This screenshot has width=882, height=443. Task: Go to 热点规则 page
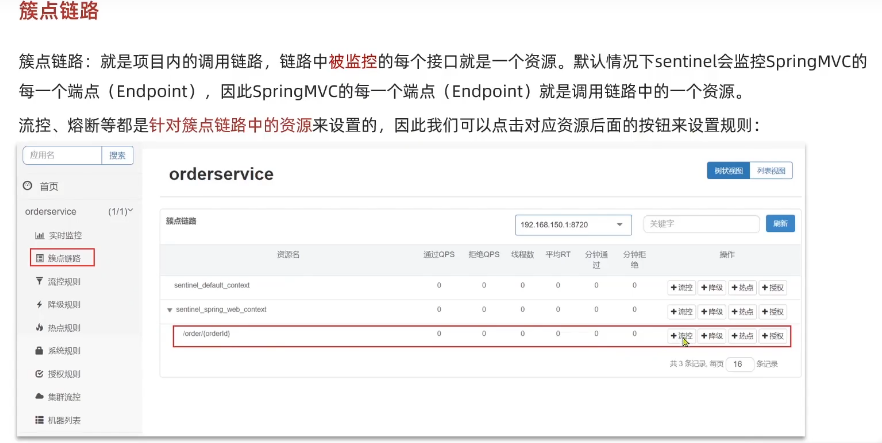[64, 327]
